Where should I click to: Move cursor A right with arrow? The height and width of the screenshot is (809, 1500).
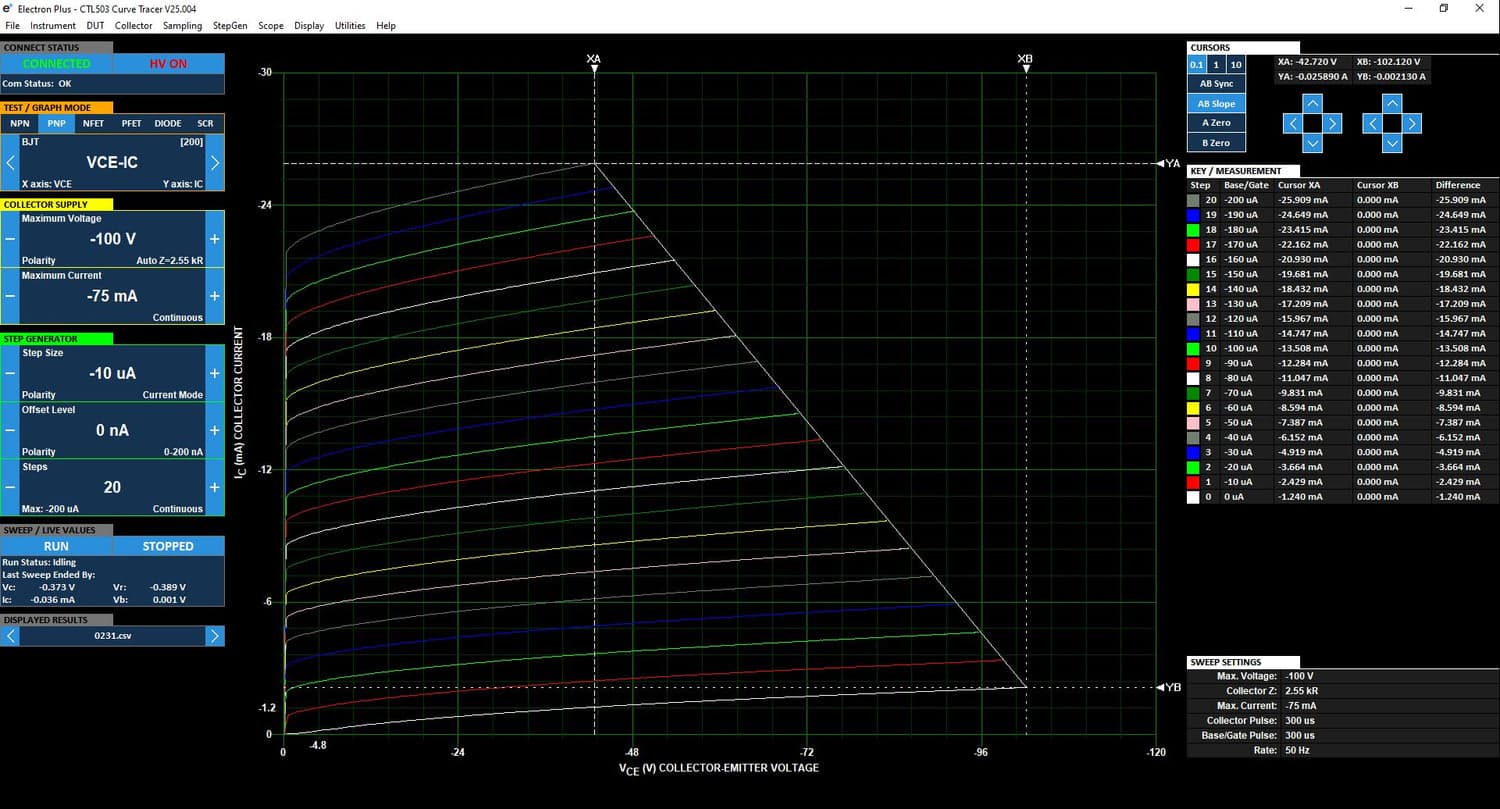pos(1332,123)
